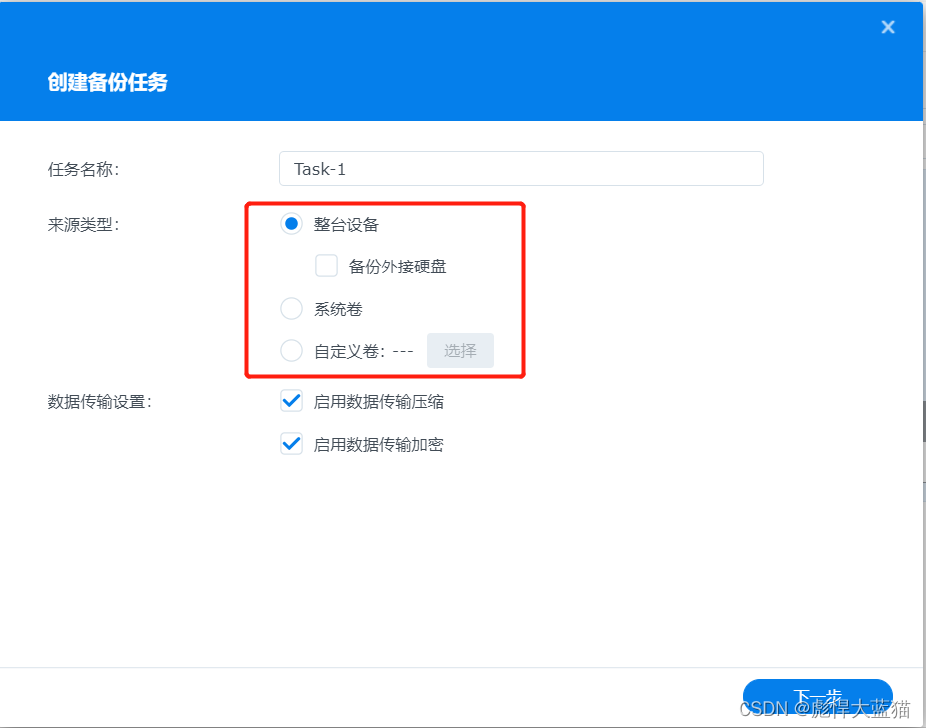Select the 系统卷 radio option

coord(291,308)
